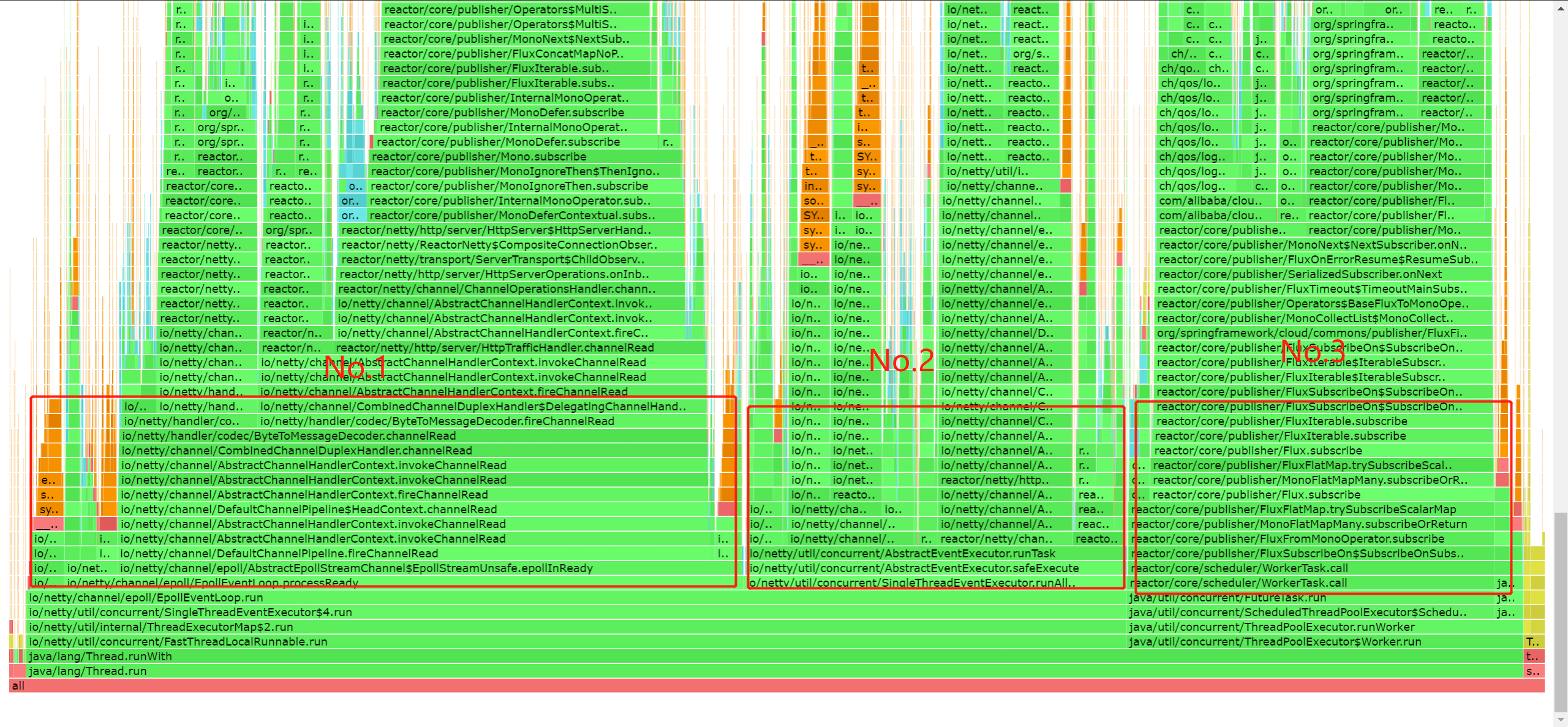Click Operators$BaseFluxToMonoOpe.. frame
The height and width of the screenshot is (727, 1568).
[1323, 303]
